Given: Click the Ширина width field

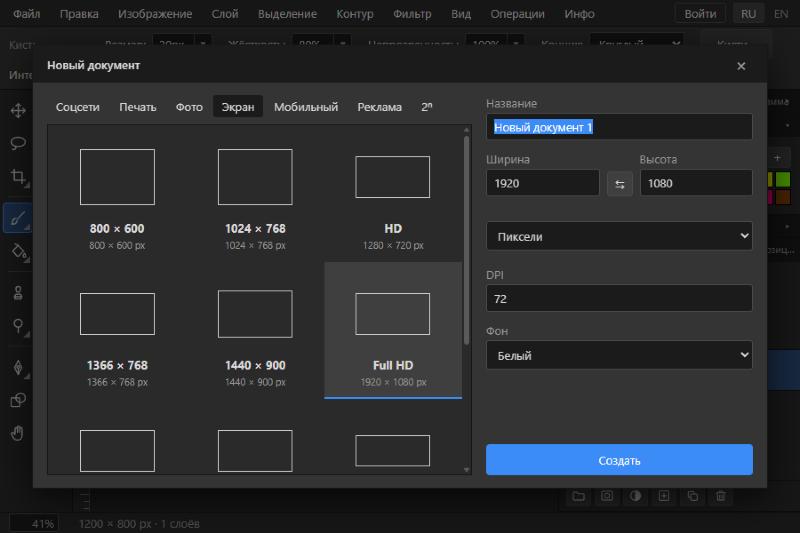Looking at the screenshot, I should pos(543,183).
